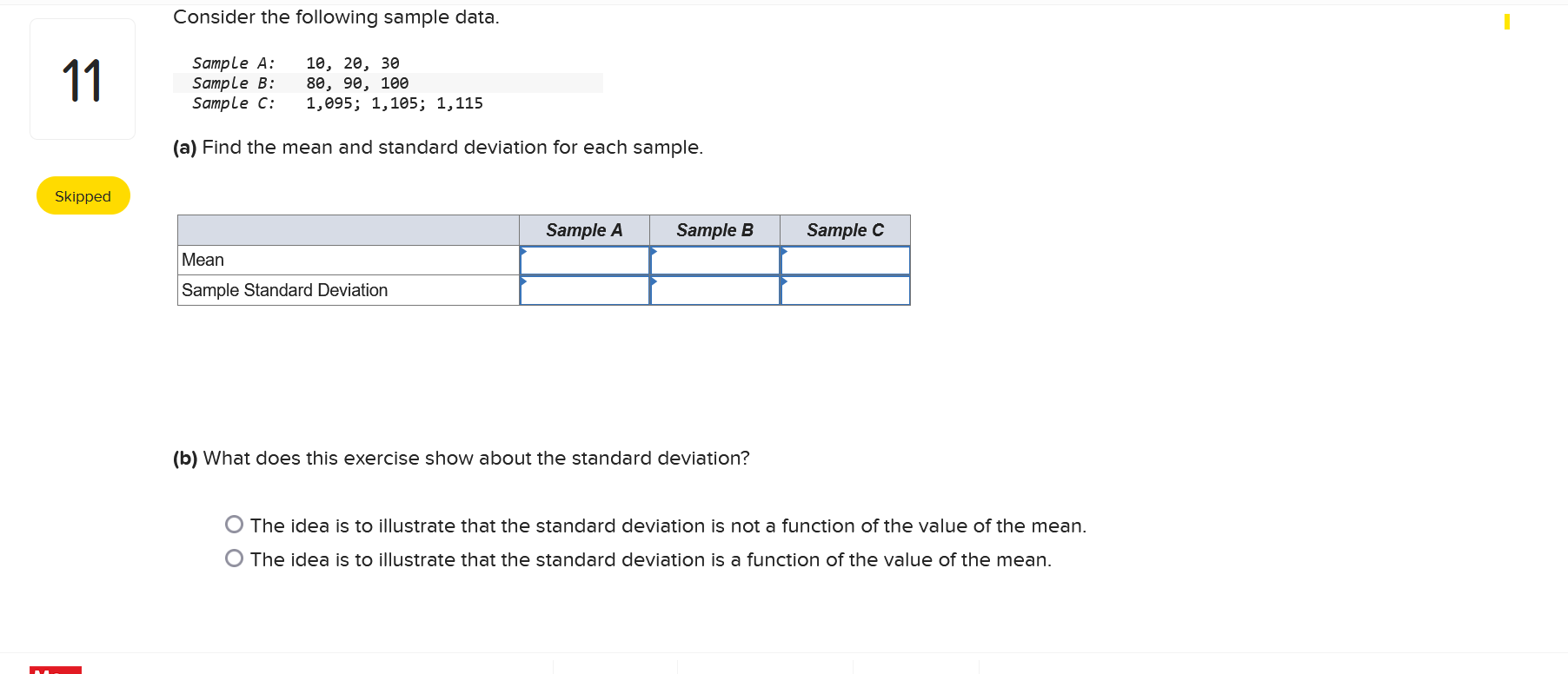This screenshot has width=1568, height=674.
Task: Expand the Sample B standard deviation answer marker
Action: point(654,281)
